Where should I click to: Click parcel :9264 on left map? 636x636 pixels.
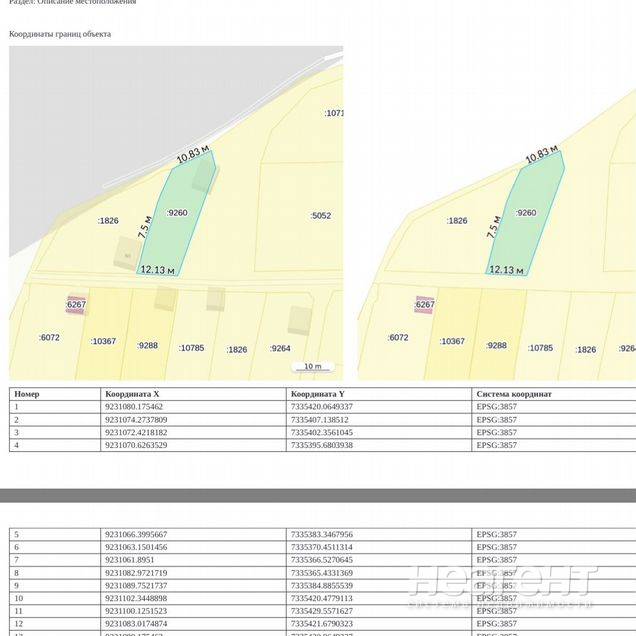tap(280, 348)
